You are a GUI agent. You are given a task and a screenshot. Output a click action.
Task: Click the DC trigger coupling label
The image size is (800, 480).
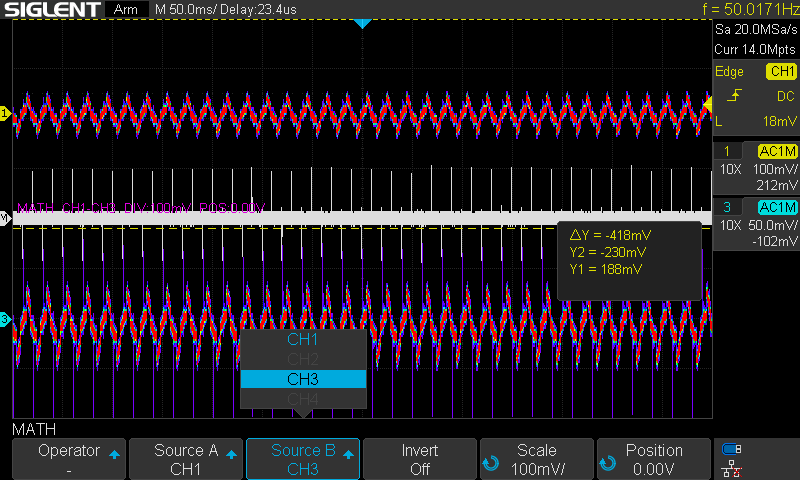786,96
